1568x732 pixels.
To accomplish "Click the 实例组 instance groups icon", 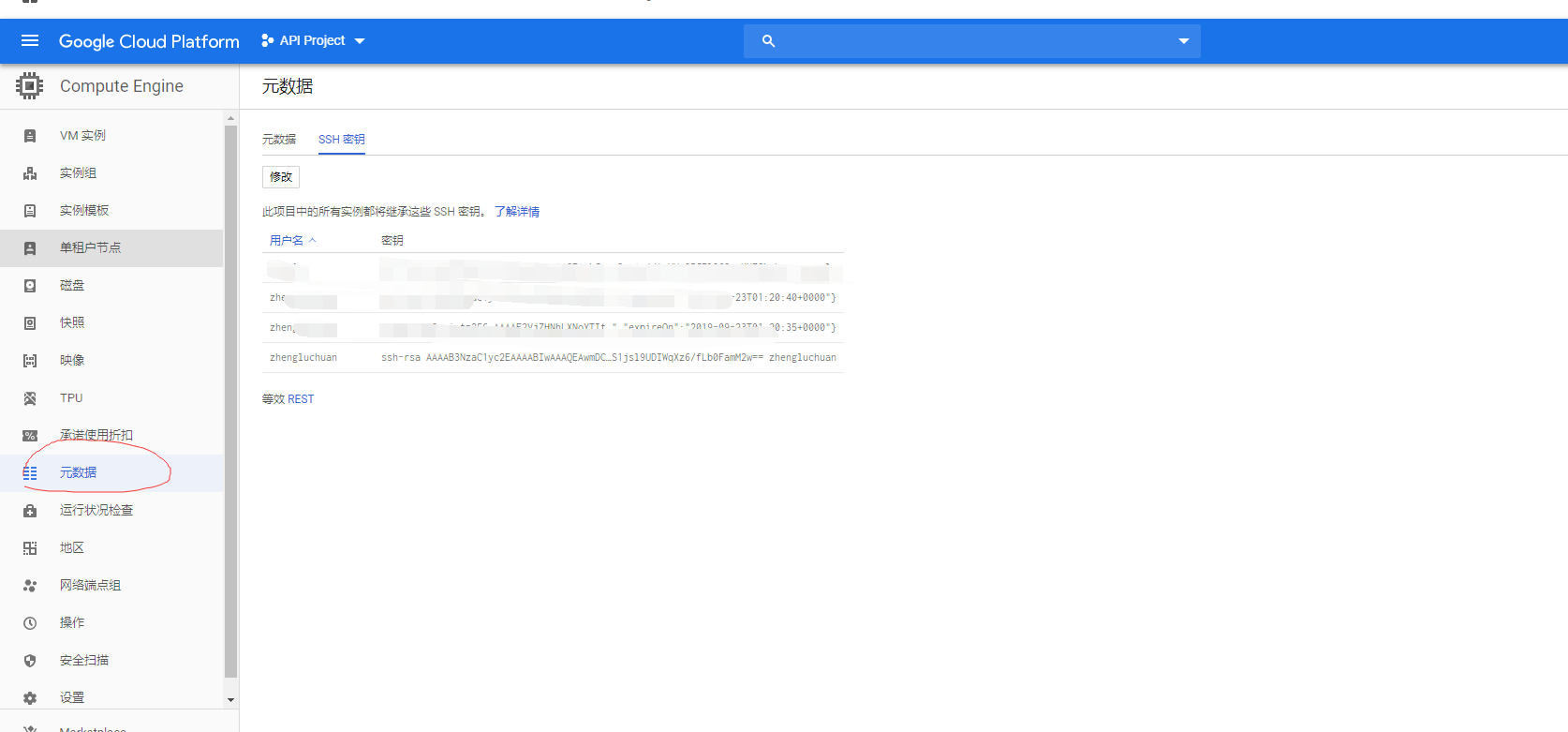I will coord(30,173).
